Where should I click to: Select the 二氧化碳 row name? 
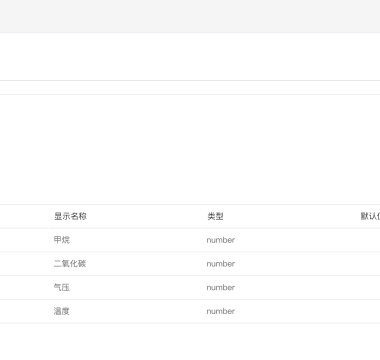pyautogui.click(x=70, y=263)
